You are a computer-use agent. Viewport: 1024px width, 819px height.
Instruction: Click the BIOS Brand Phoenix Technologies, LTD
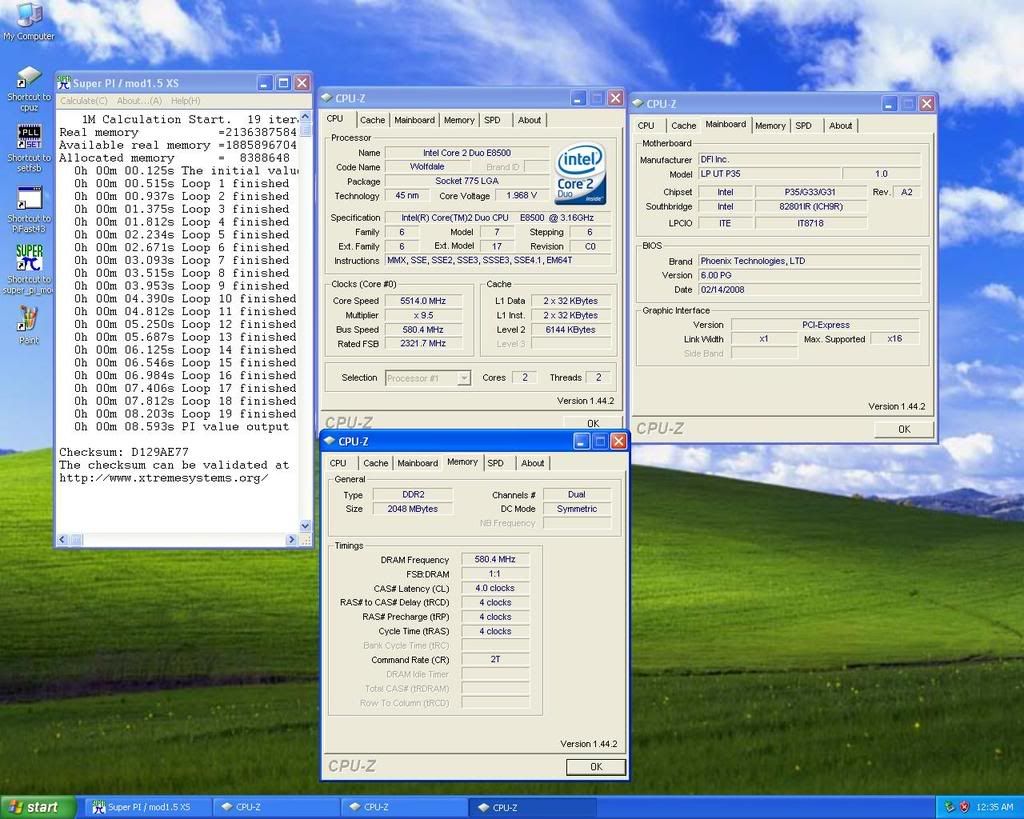808,261
